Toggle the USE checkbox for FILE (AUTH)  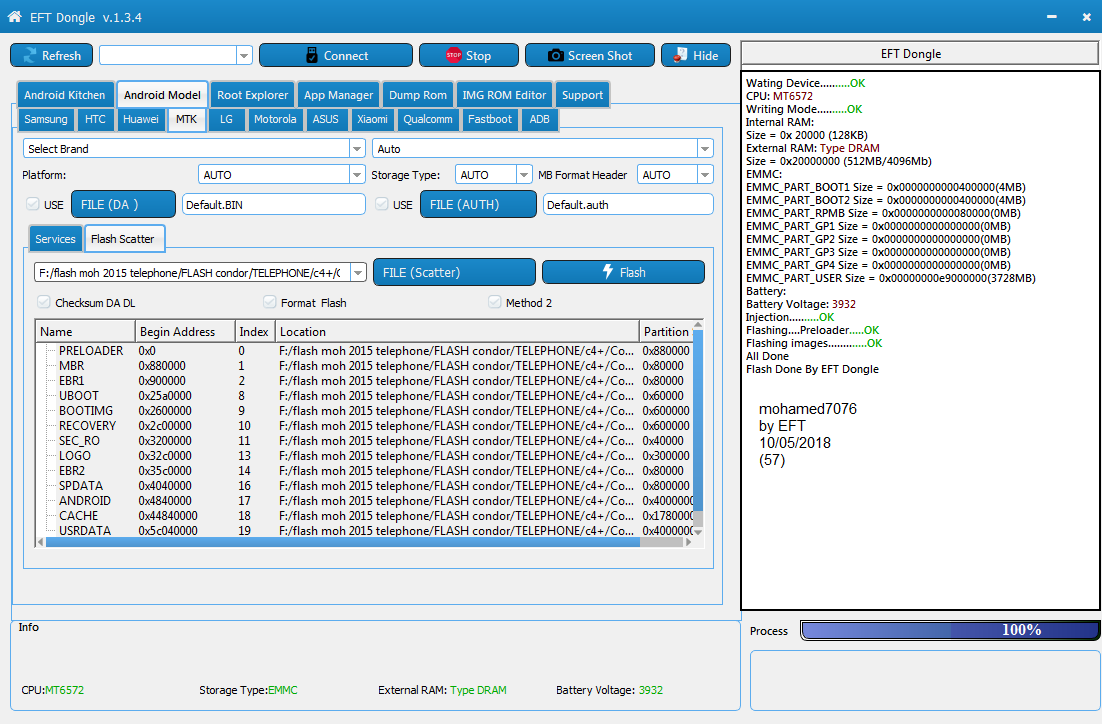point(382,204)
